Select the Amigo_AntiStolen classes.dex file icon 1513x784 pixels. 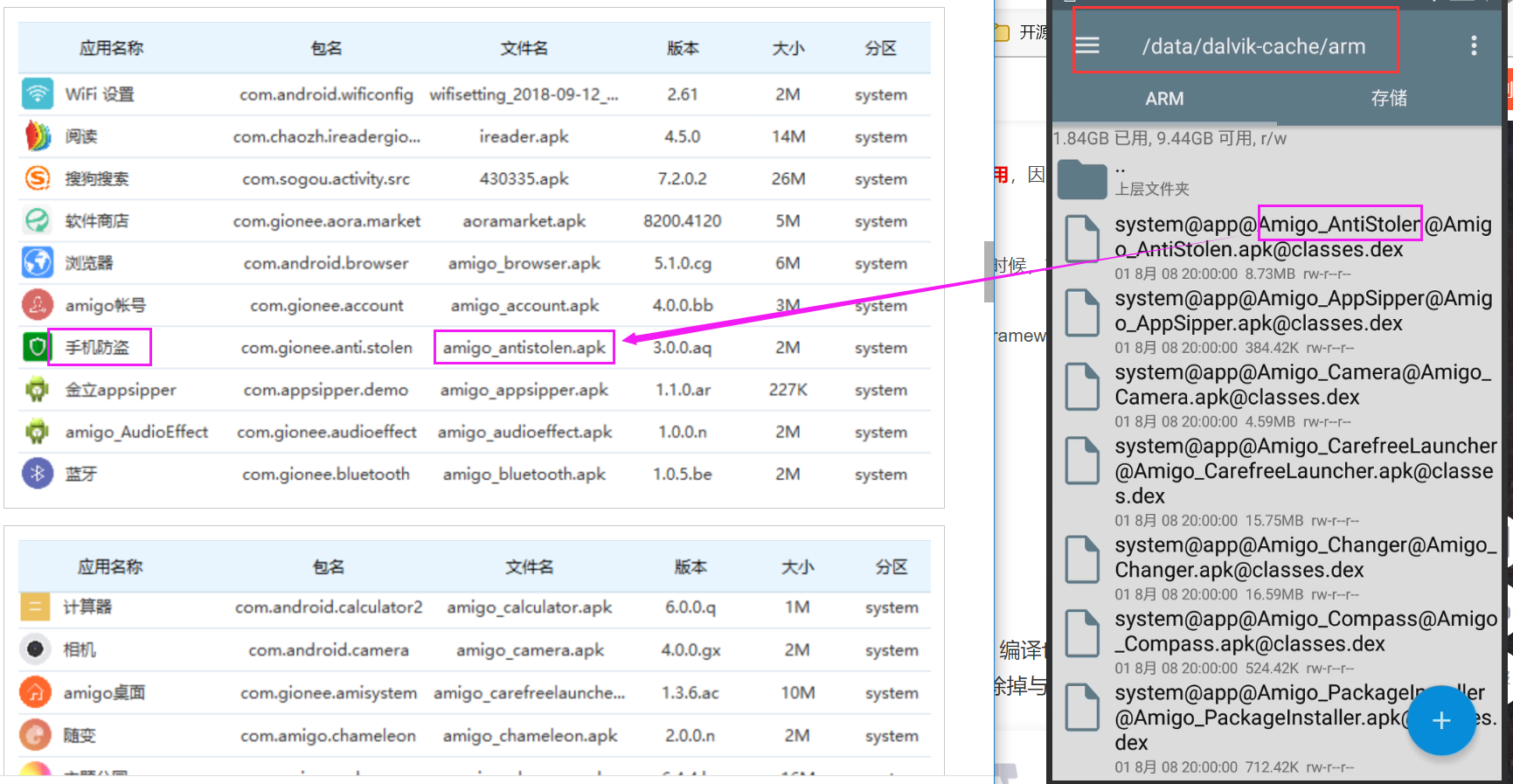click(x=1082, y=238)
